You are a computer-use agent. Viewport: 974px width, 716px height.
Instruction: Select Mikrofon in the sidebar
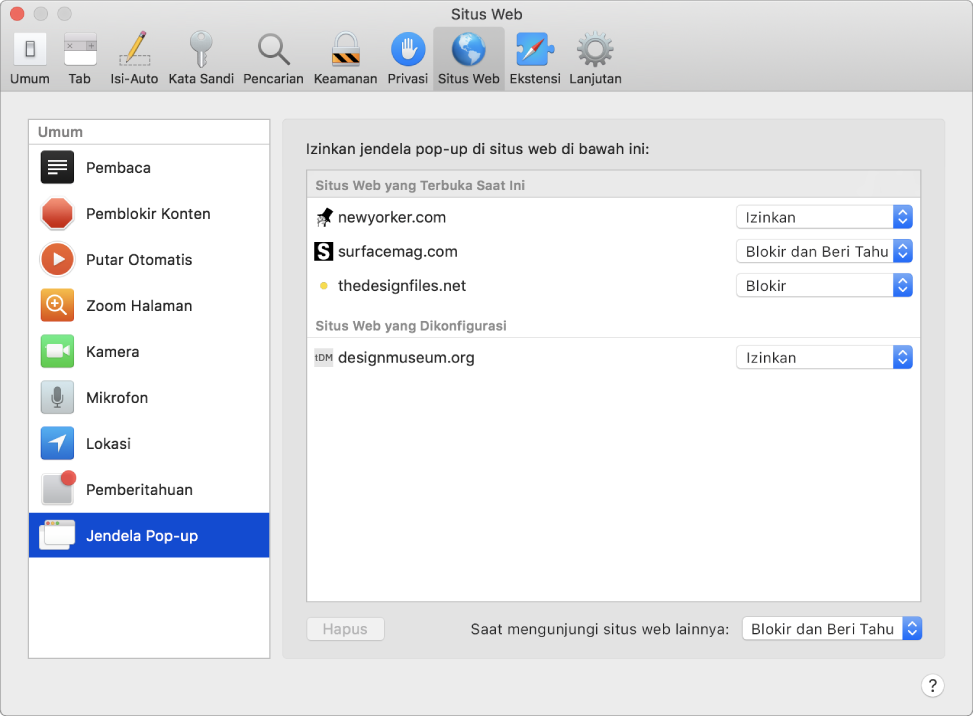coord(149,397)
